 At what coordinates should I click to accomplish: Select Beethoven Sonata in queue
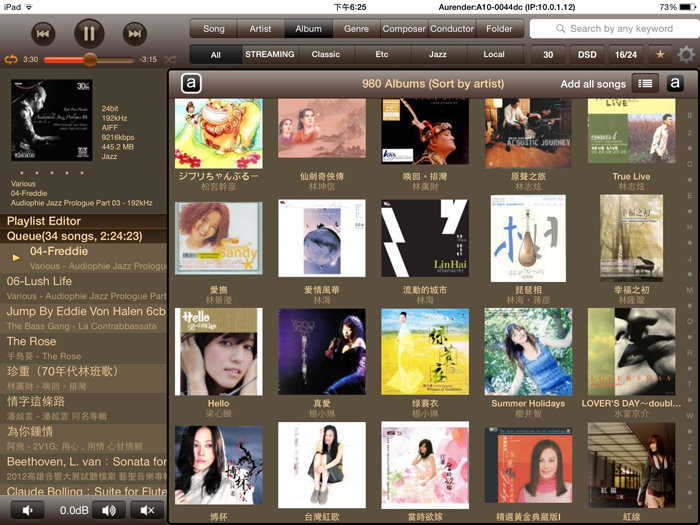(83, 468)
